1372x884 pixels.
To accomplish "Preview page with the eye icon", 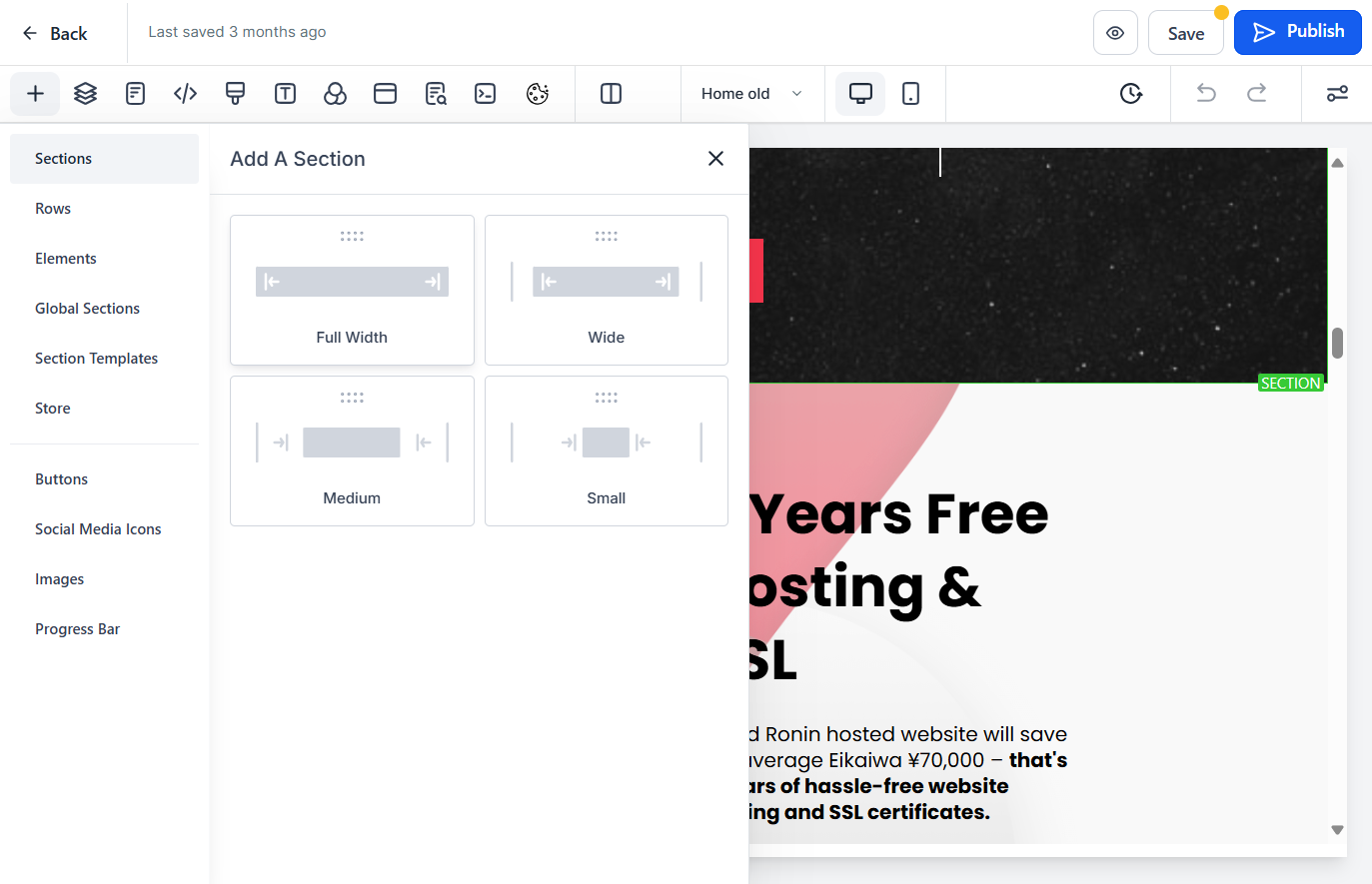I will click(1115, 33).
